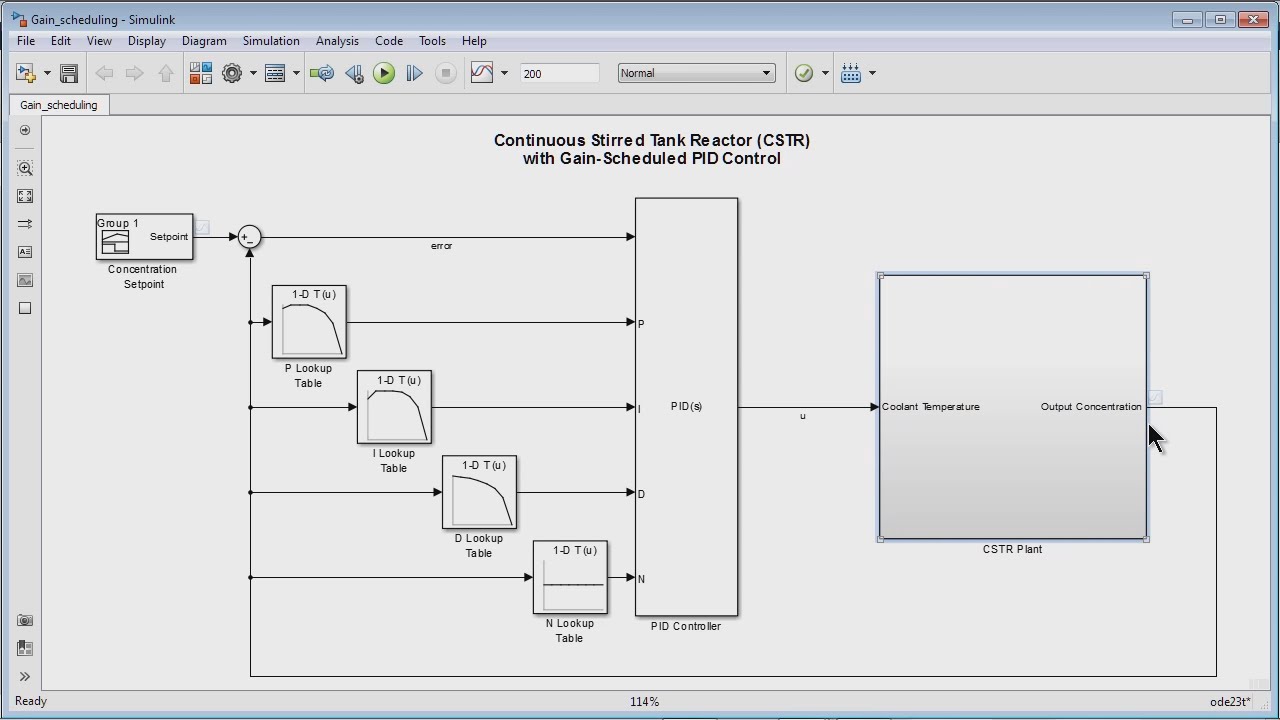Open the Simulation Data Inspector icon
The image size is (1280, 720).
click(482, 73)
